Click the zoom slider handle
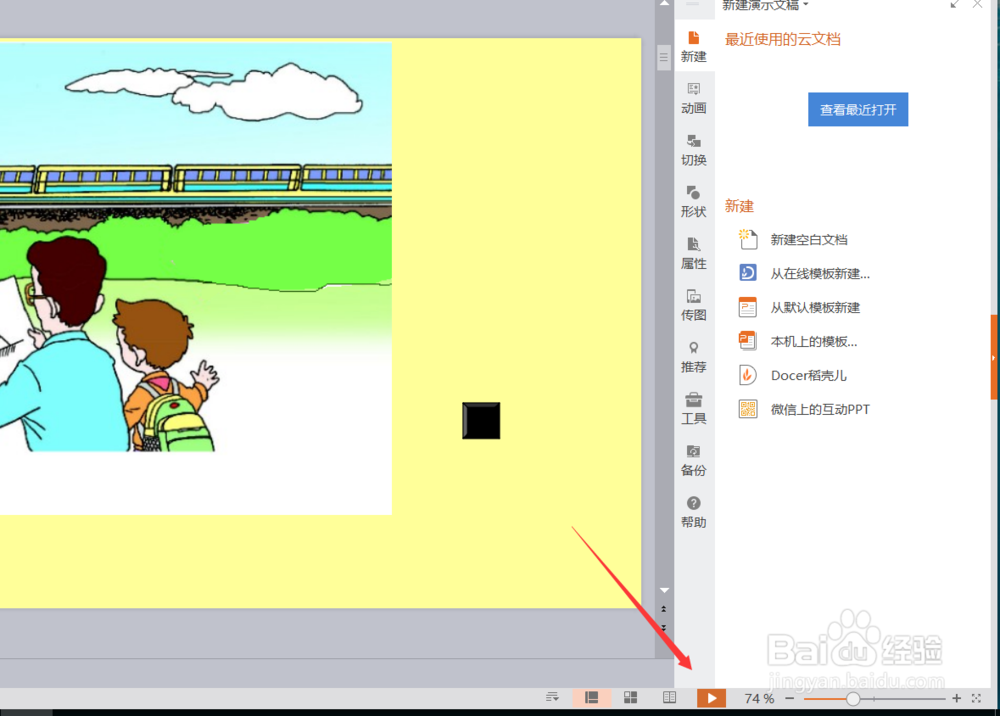1000x716 pixels. coord(852,699)
